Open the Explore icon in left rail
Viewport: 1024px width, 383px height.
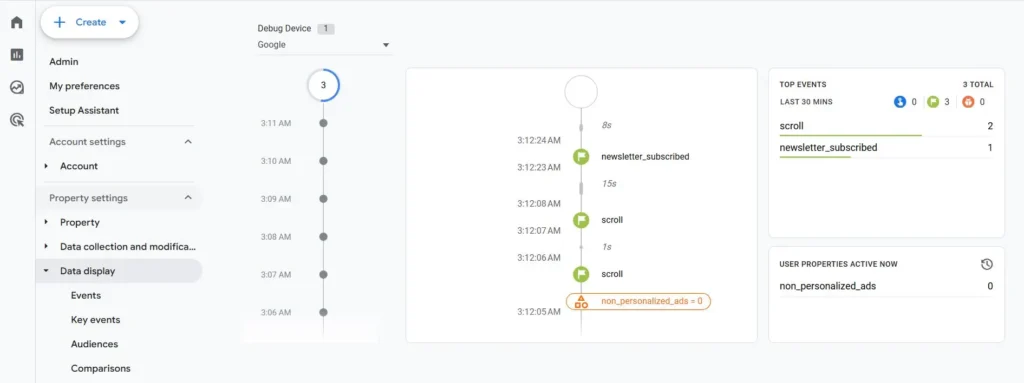17,87
